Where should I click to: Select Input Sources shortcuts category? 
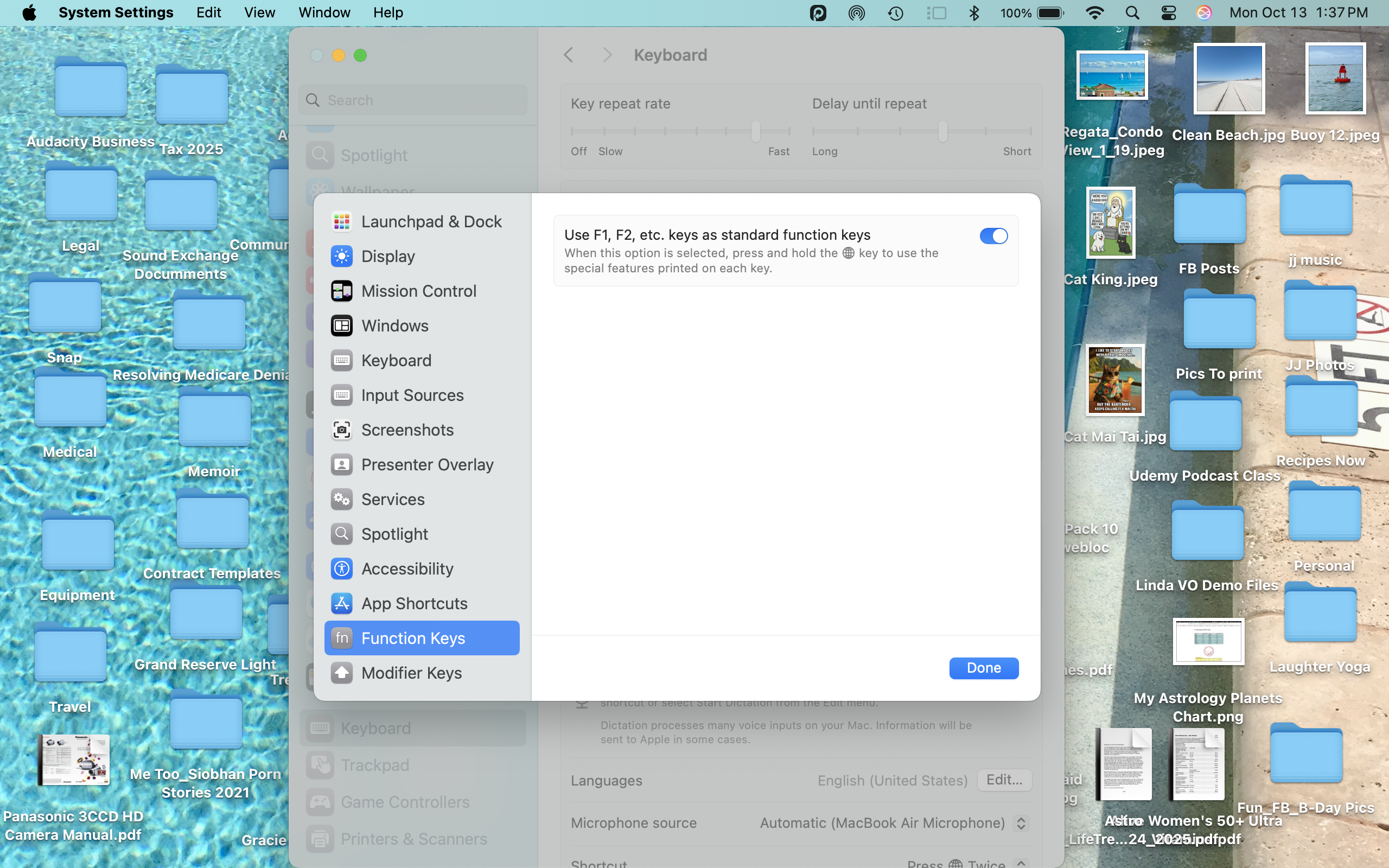tap(412, 395)
